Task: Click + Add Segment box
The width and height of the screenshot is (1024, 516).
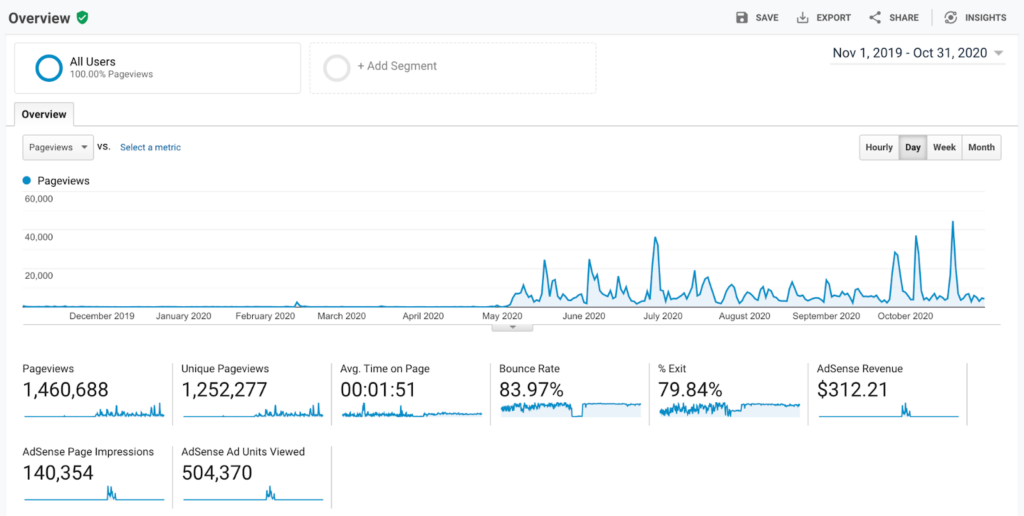Action: click(x=453, y=68)
